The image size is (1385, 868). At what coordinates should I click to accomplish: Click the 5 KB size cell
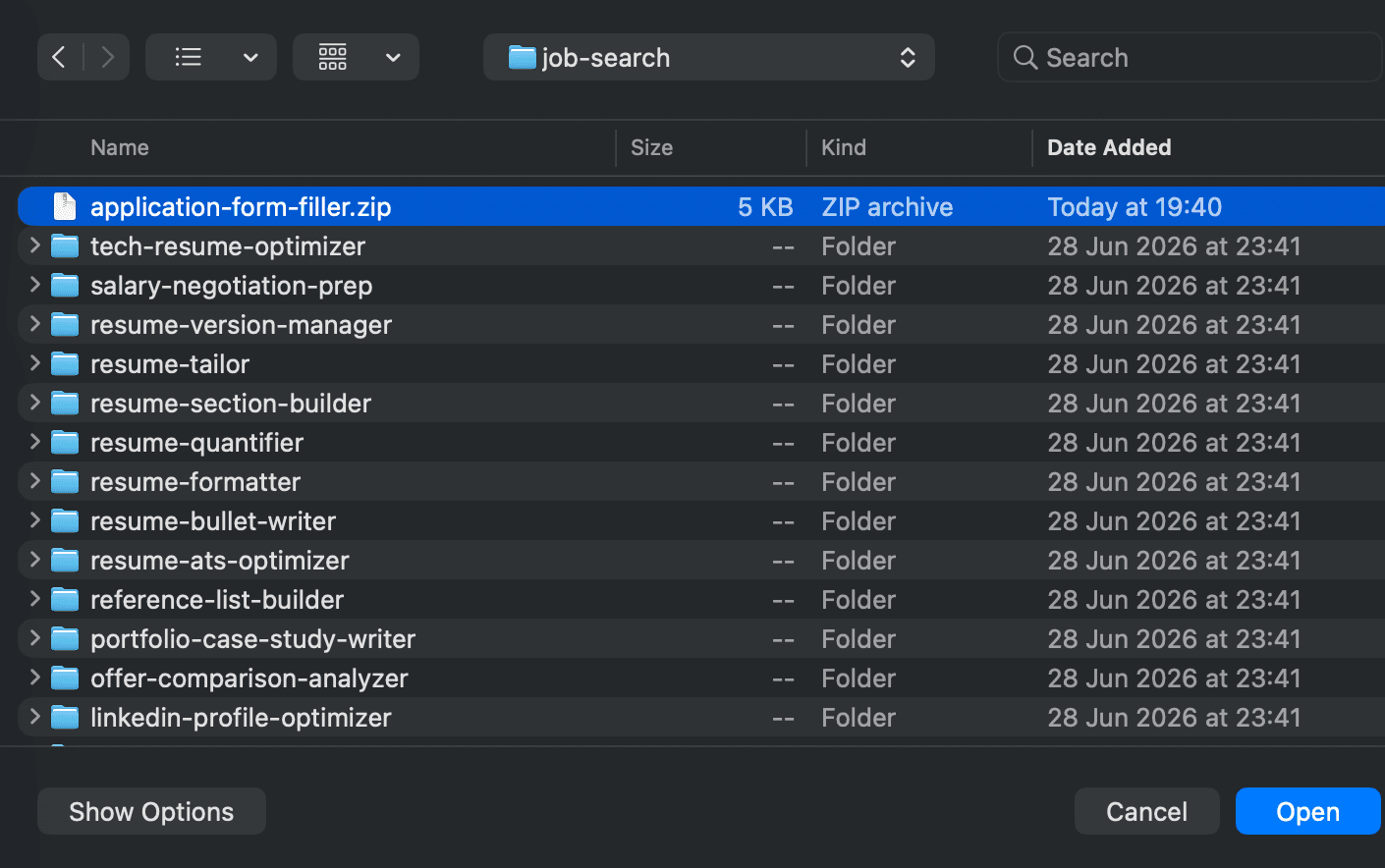pos(765,207)
